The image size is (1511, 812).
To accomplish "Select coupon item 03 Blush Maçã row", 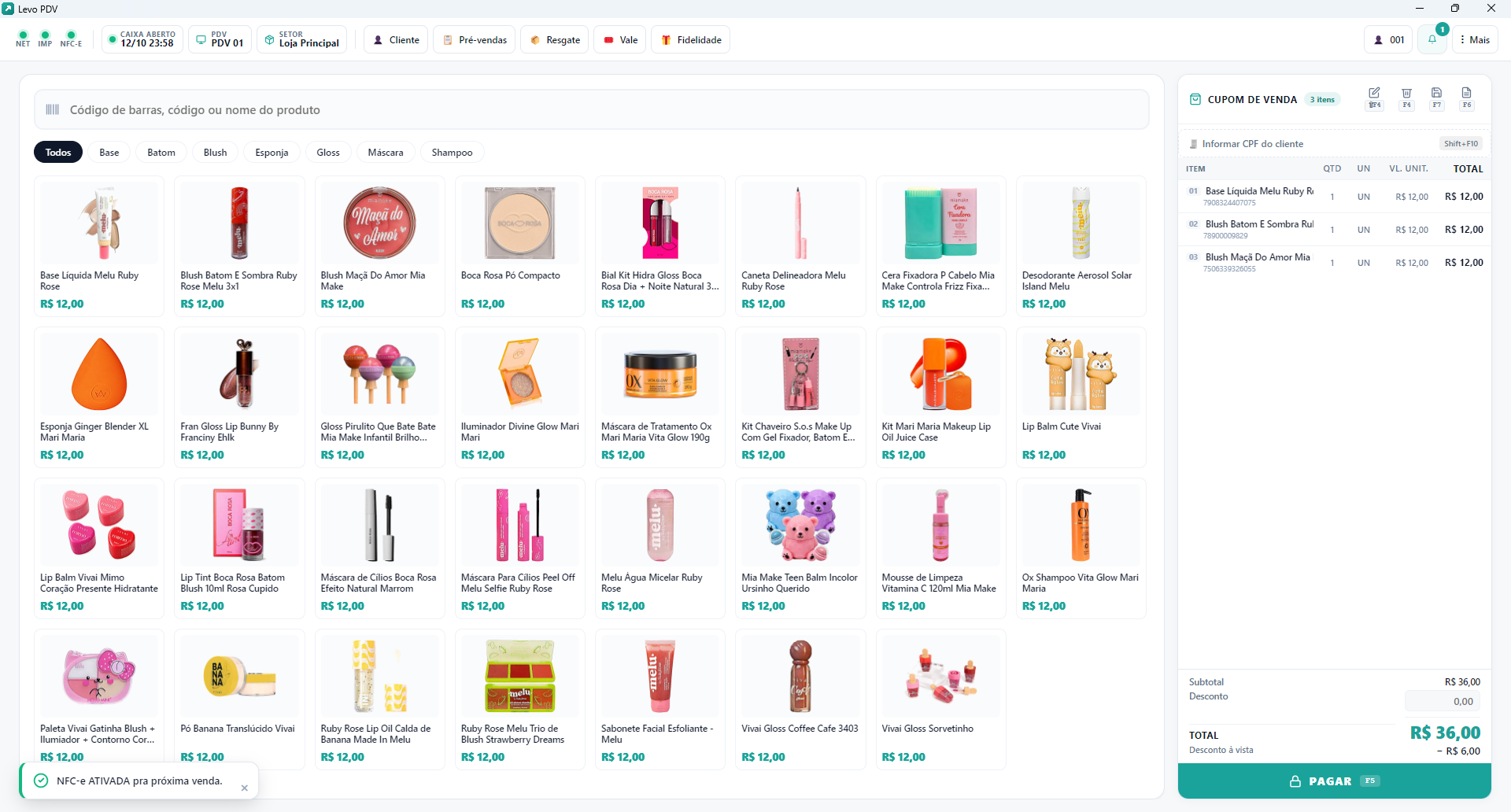I will [x=1334, y=262].
